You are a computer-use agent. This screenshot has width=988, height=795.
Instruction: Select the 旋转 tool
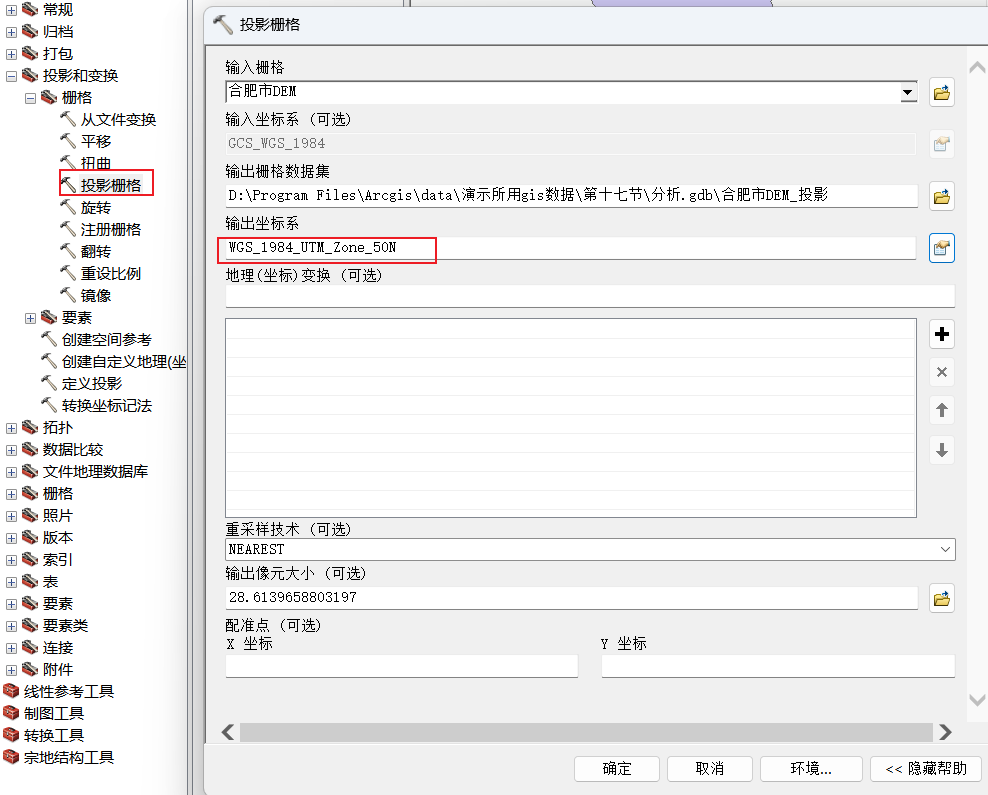[x=96, y=207]
